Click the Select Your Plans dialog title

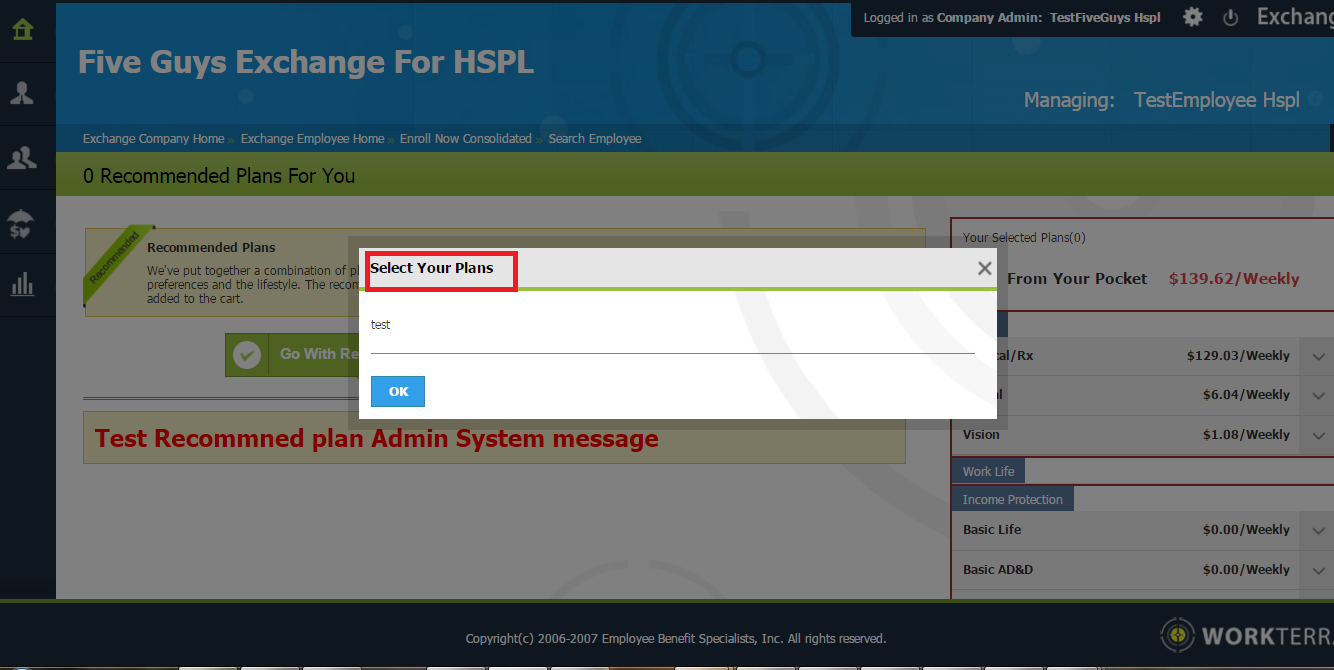pyautogui.click(x=432, y=268)
